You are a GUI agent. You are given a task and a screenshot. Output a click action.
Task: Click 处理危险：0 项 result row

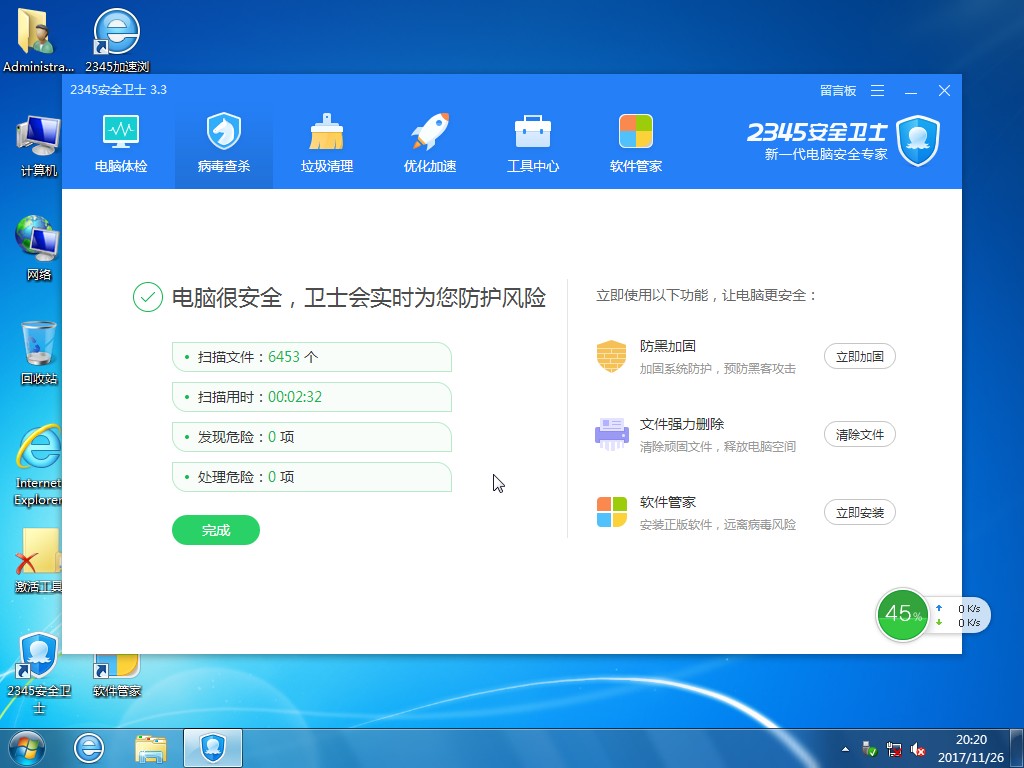click(312, 477)
